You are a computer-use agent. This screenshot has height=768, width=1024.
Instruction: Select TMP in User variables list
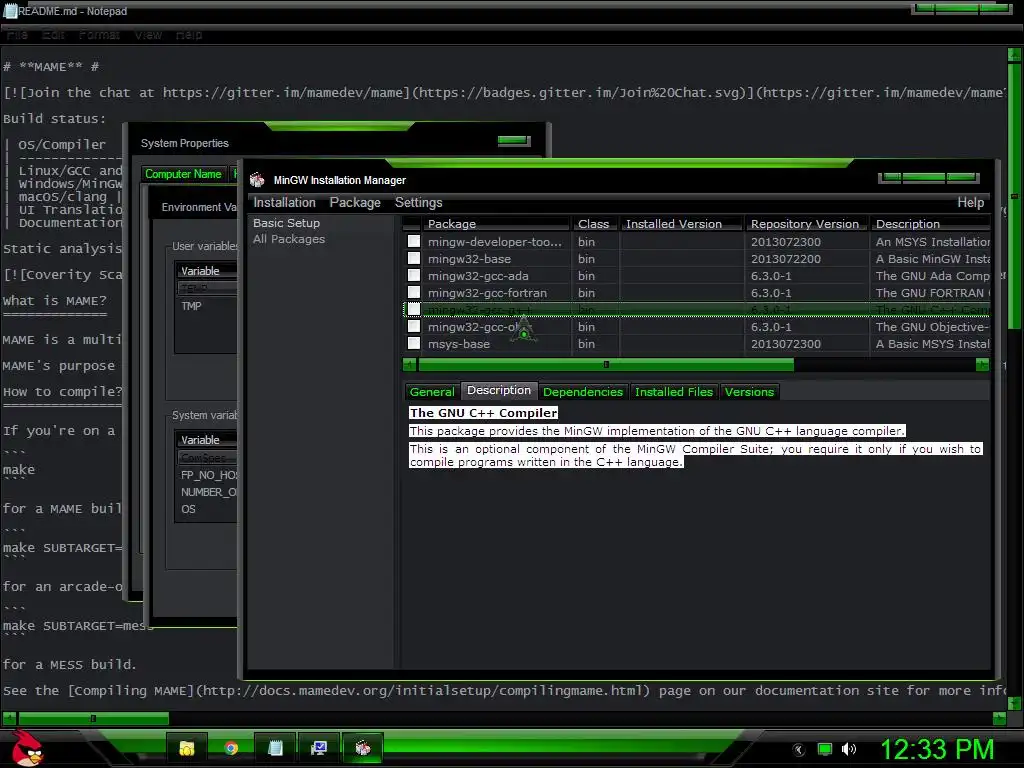(x=191, y=306)
